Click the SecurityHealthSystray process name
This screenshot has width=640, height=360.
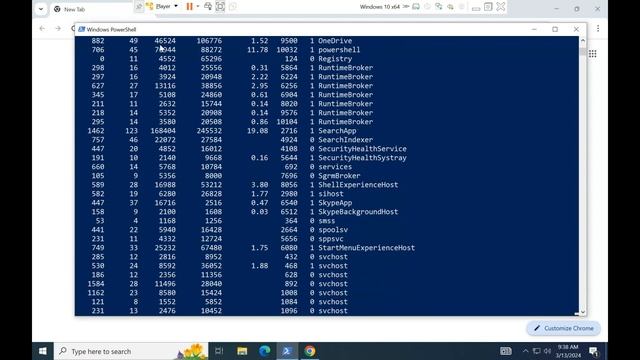pos(362,158)
